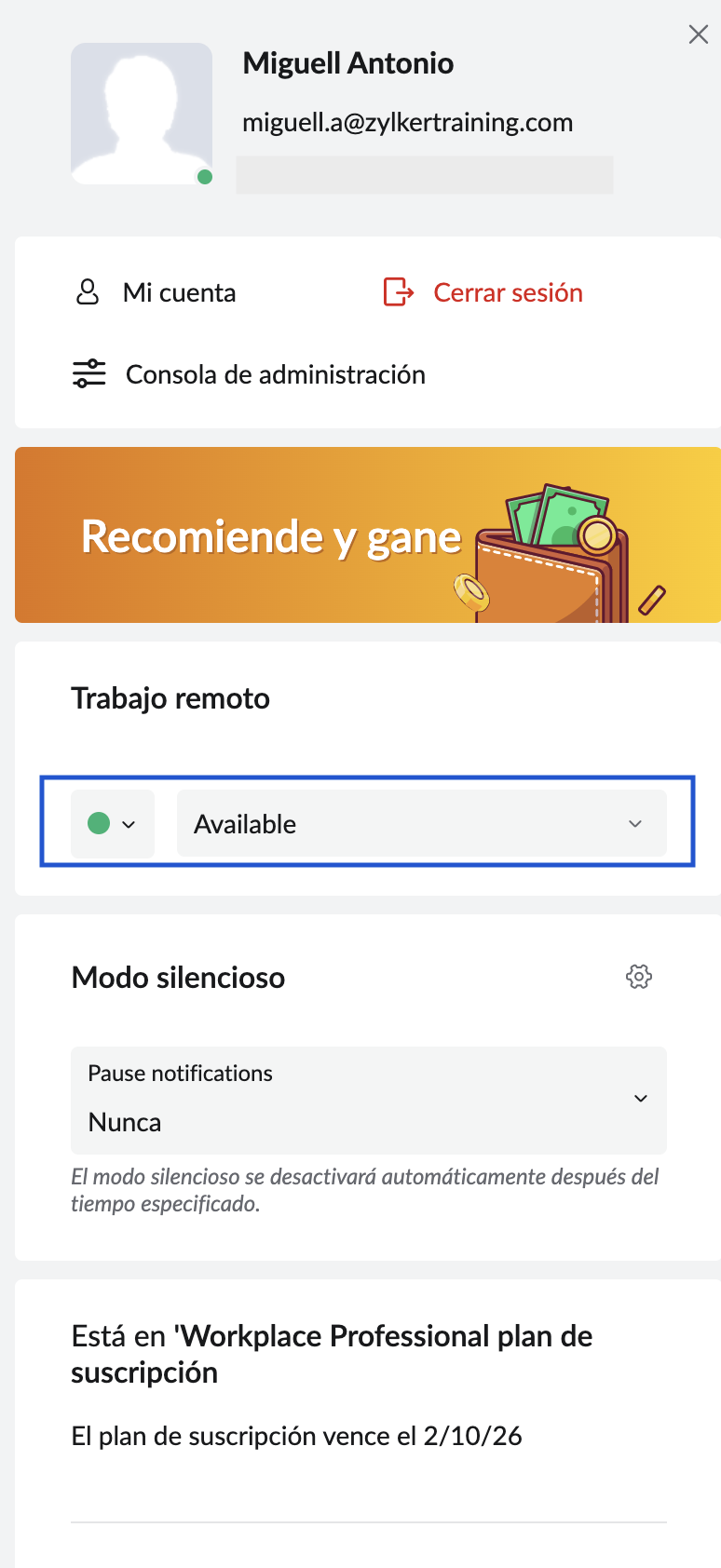The image size is (721, 1568).
Task: Open Consola de administración
Action: (275, 375)
